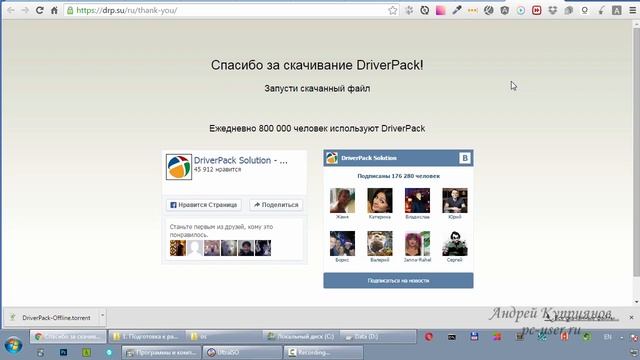640x360 pixels.
Task: Open the eyedropper color picker extension
Action: click(x=457, y=11)
